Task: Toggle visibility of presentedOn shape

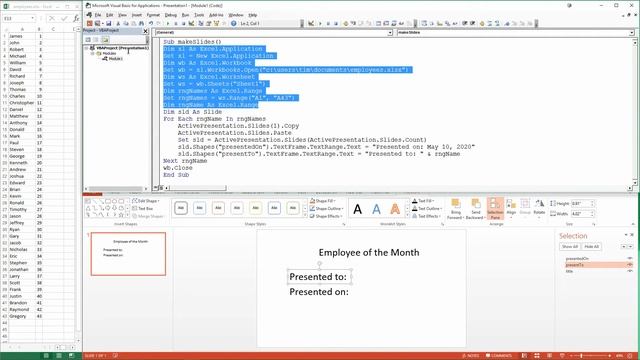Action: 630,259
